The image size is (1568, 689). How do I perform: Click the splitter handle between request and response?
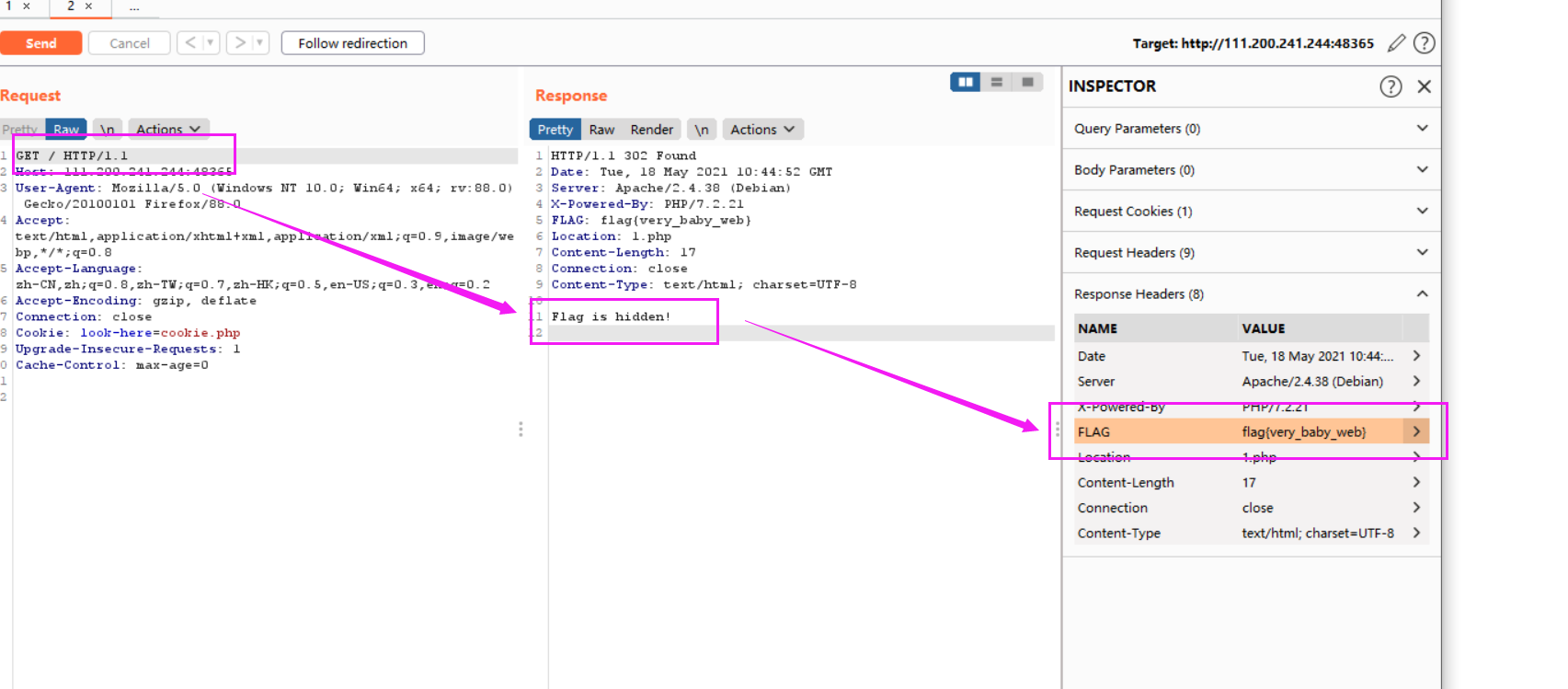click(x=521, y=429)
